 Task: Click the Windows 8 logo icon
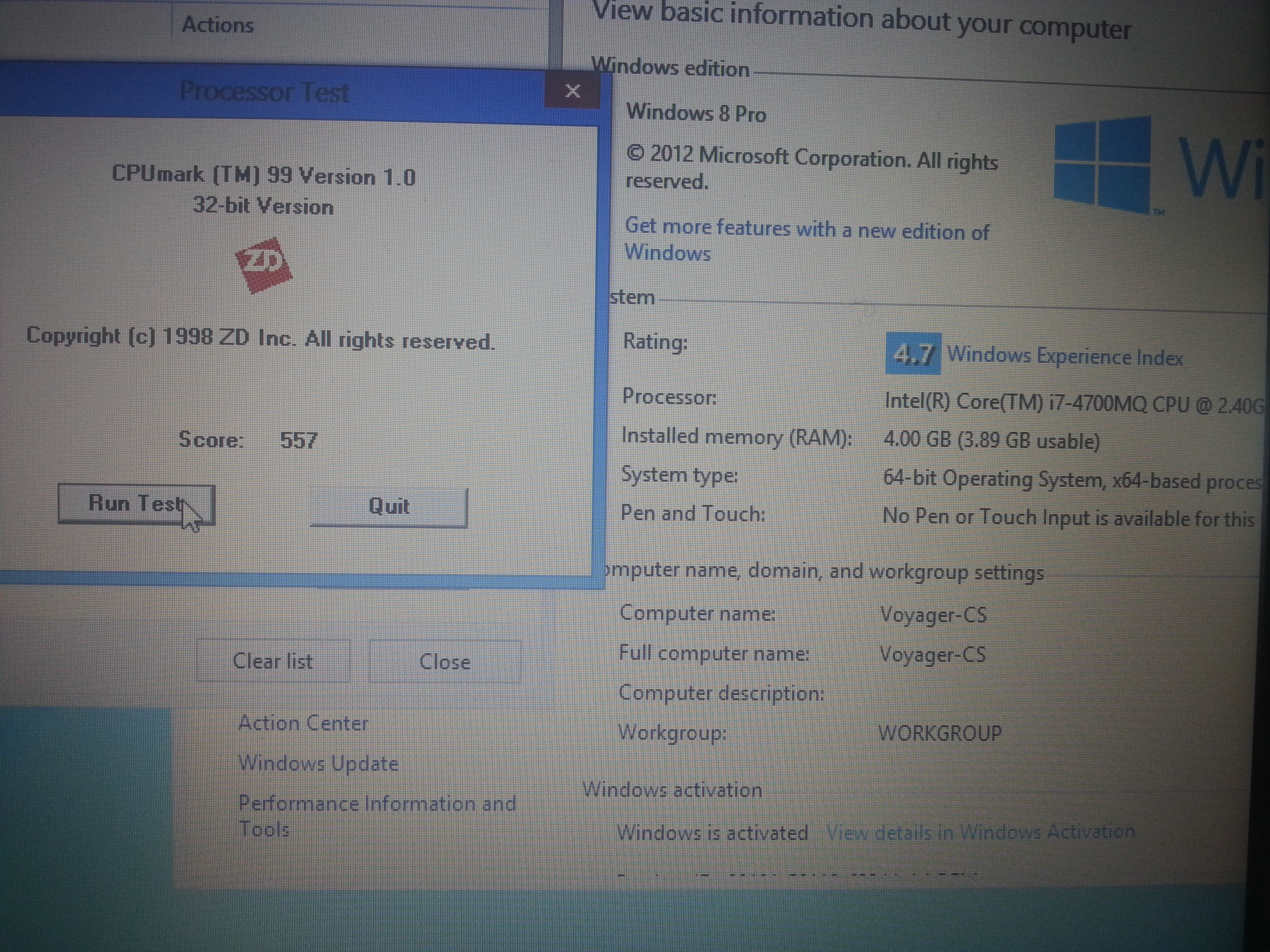pyautogui.click(x=1103, y=165)
